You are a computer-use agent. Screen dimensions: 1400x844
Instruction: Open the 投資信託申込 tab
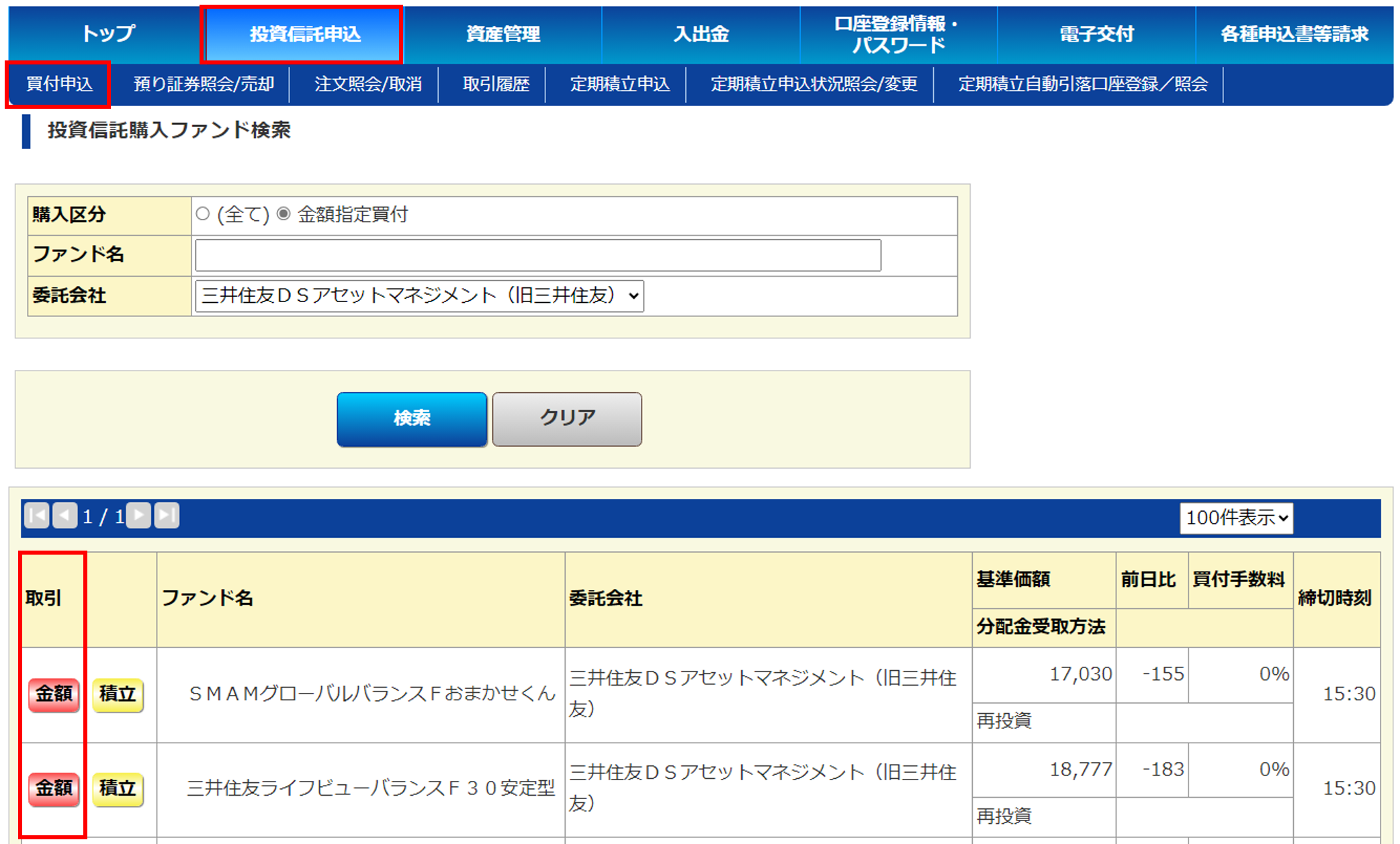(304, 34)
